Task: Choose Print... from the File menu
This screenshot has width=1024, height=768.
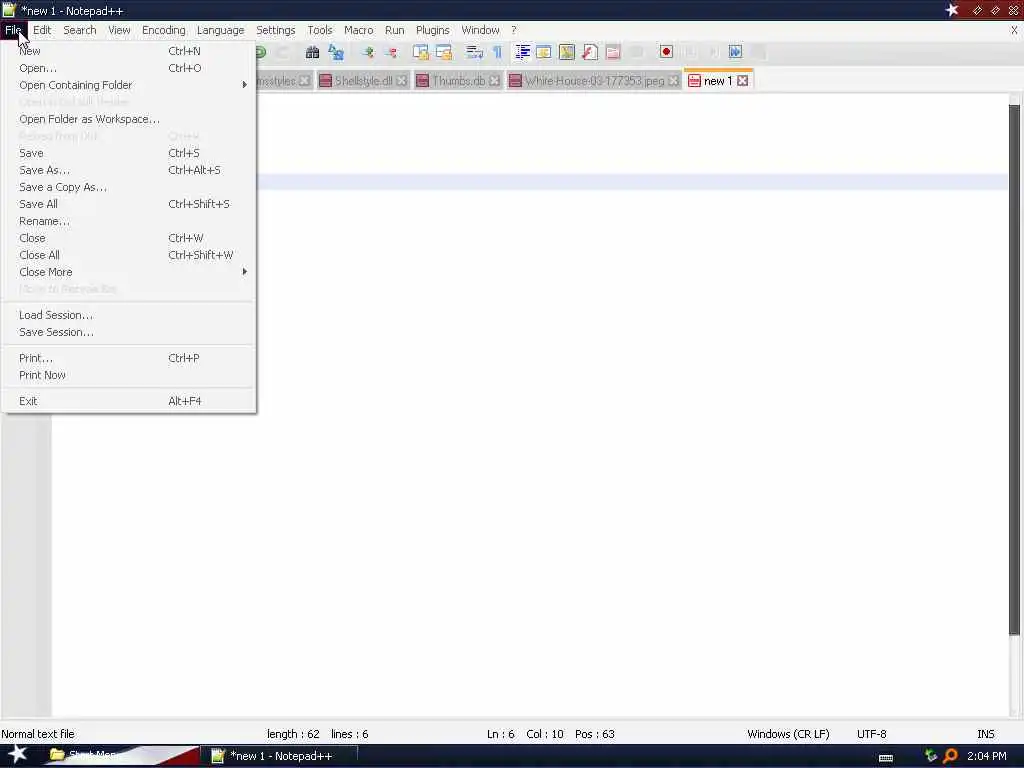Action: coord(128,358)
